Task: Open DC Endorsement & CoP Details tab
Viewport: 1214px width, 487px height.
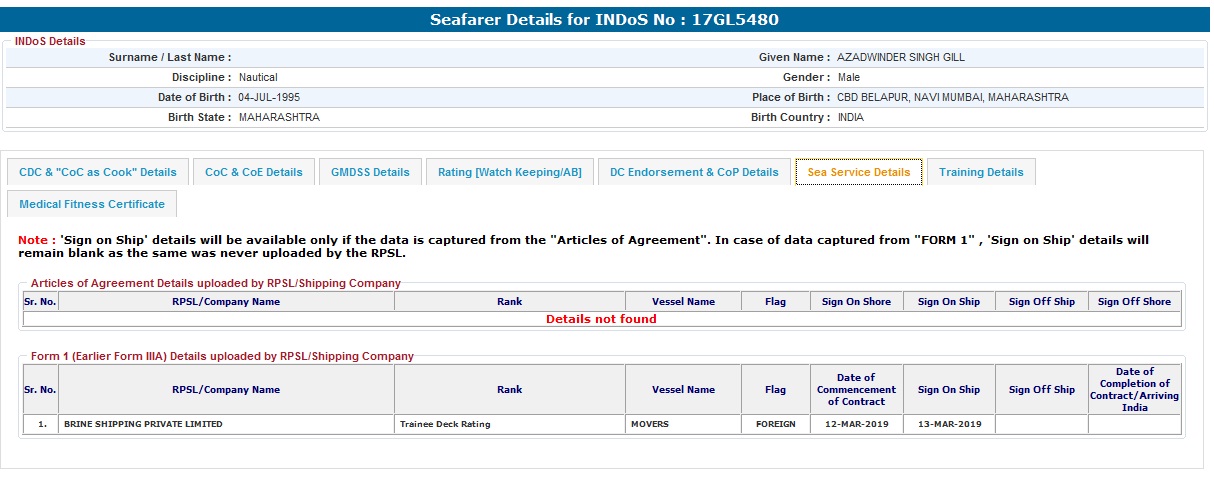Action: 694,172
